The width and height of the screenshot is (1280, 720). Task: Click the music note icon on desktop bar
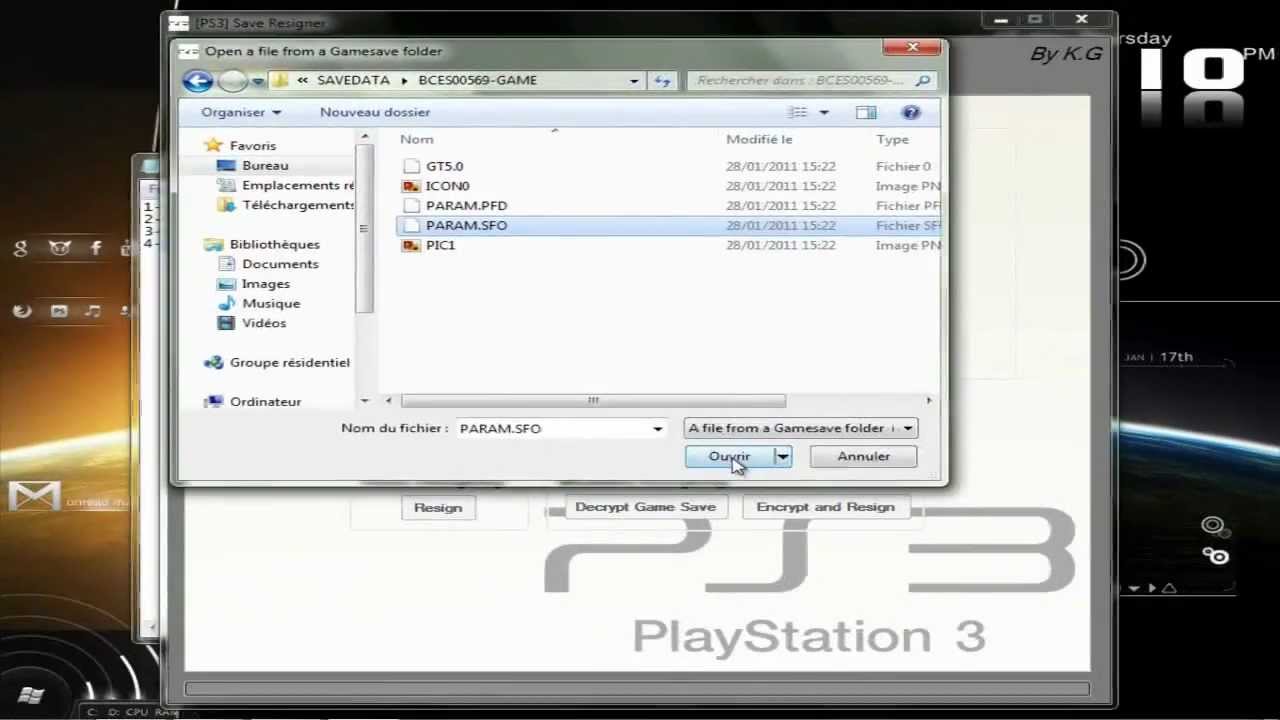click(x=93, y=311)
